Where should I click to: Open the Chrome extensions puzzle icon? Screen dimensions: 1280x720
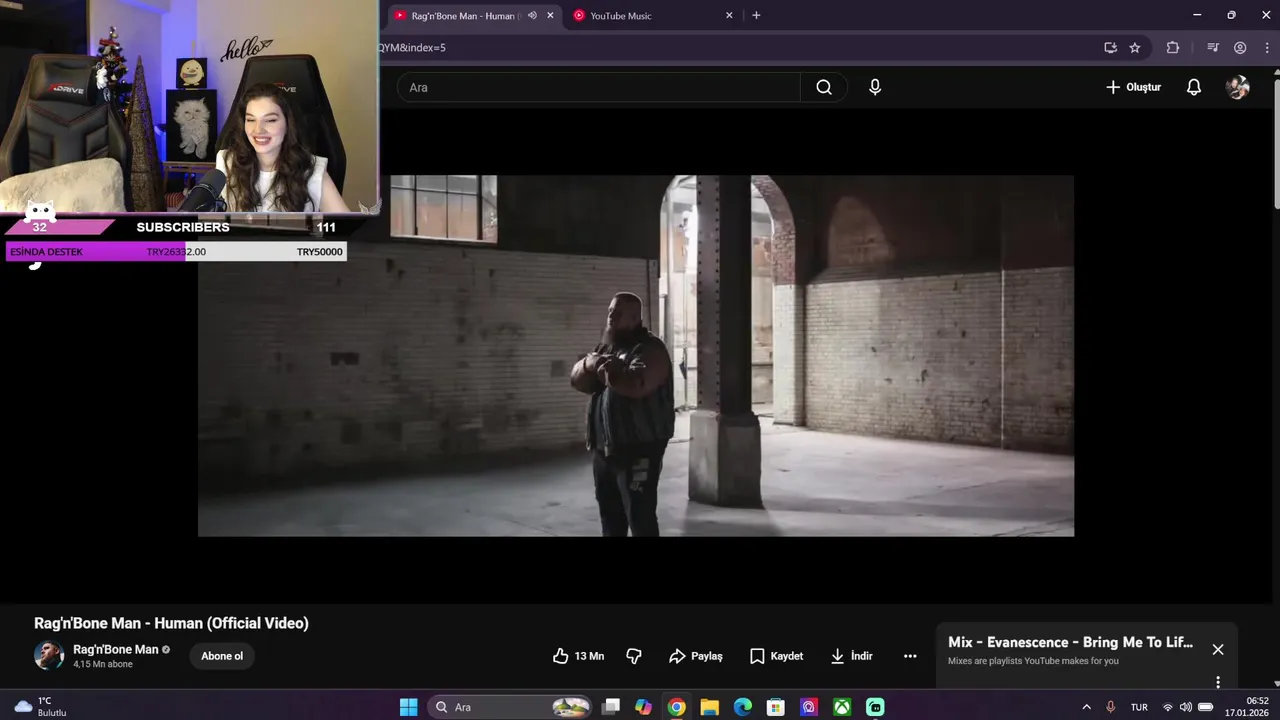pyautogui.click(x=1173, y=47)
